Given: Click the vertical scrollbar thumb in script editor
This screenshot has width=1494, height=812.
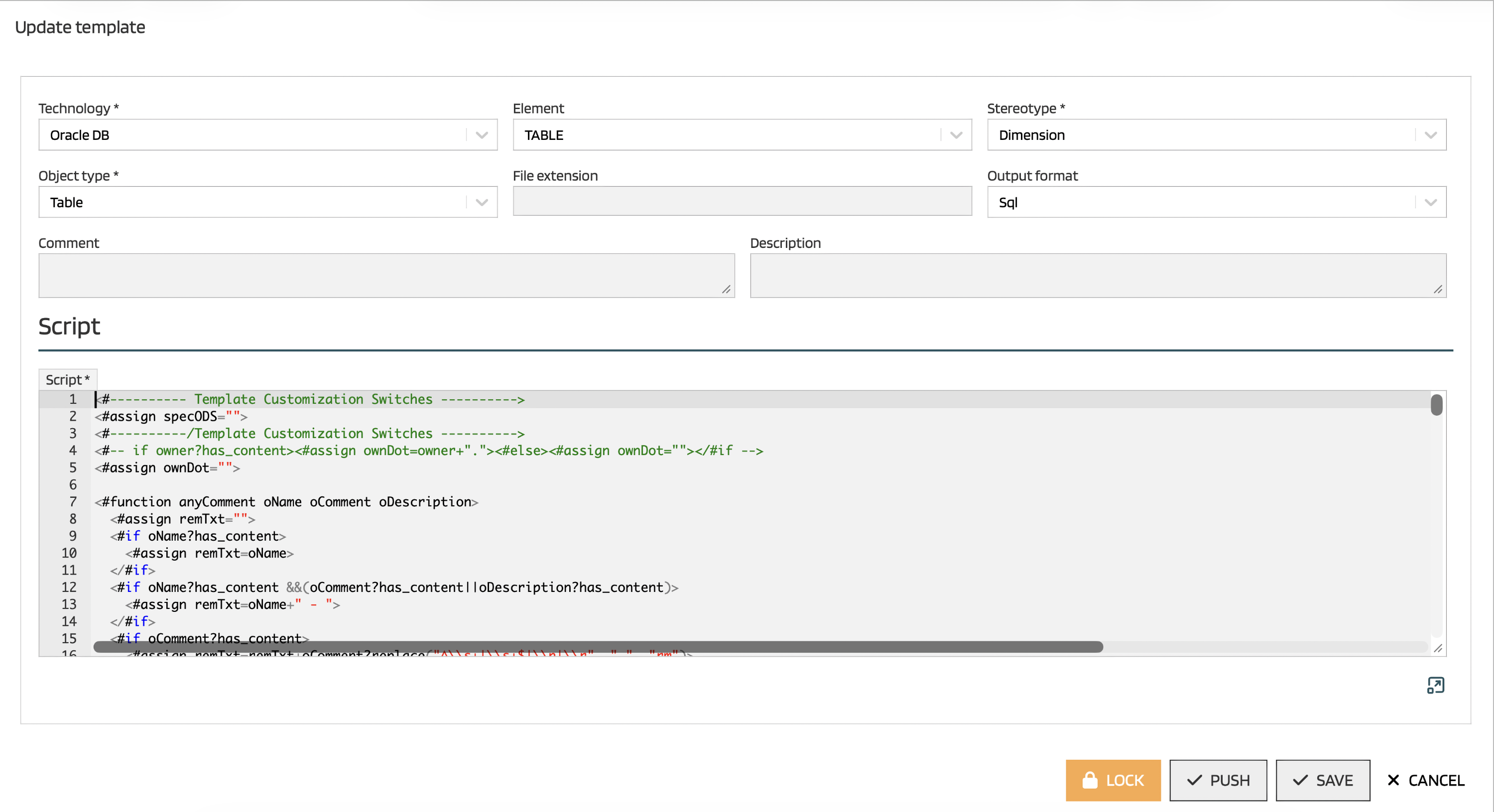Looking at the screenshot, I should [x=1436, y=405].
